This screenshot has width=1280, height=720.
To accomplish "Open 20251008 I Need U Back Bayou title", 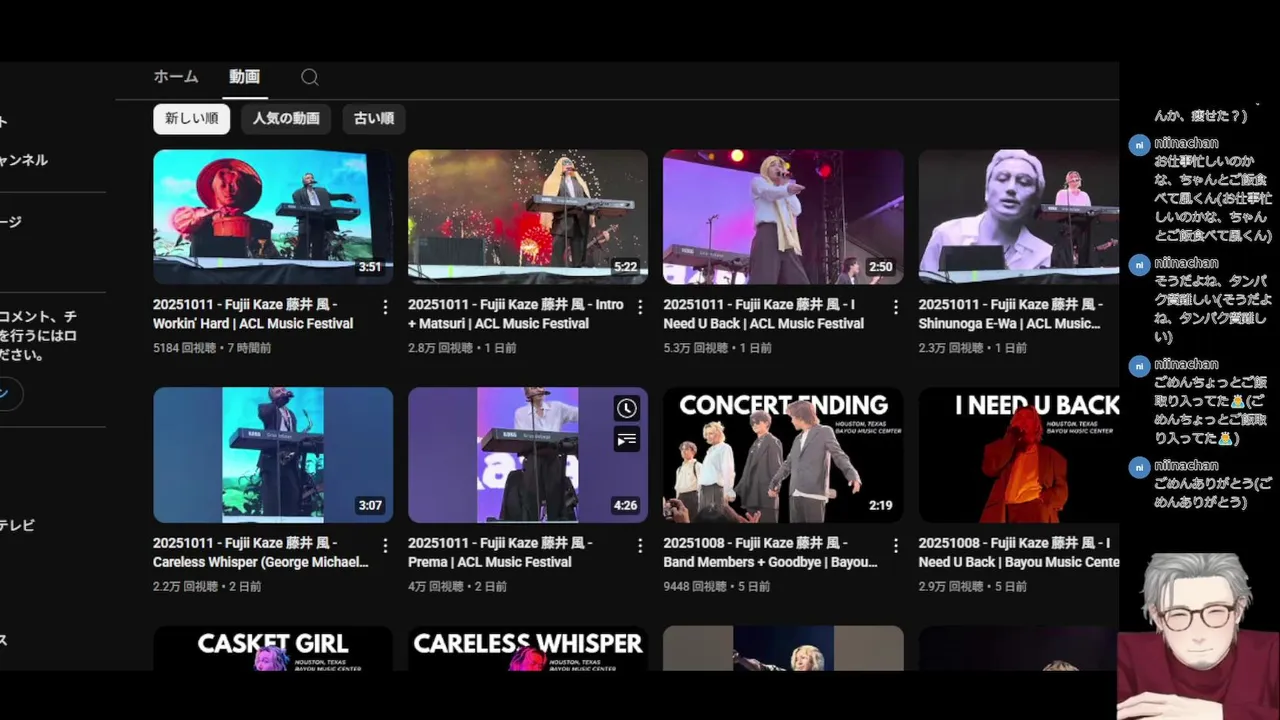I will coord(1019,552).
